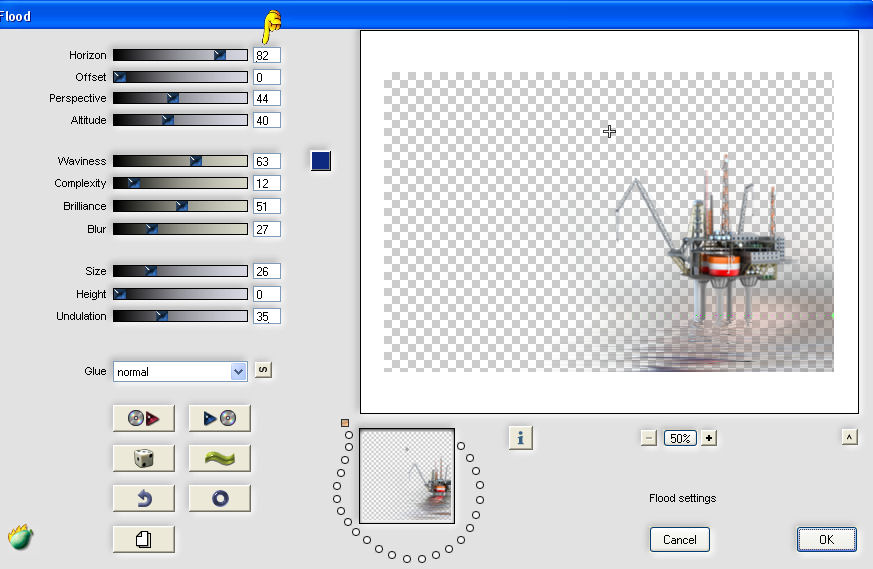Viewport: 873px width, 569px height.
Task: Focus the Offset value field showing 0
Action: click(x=267, y=77)
